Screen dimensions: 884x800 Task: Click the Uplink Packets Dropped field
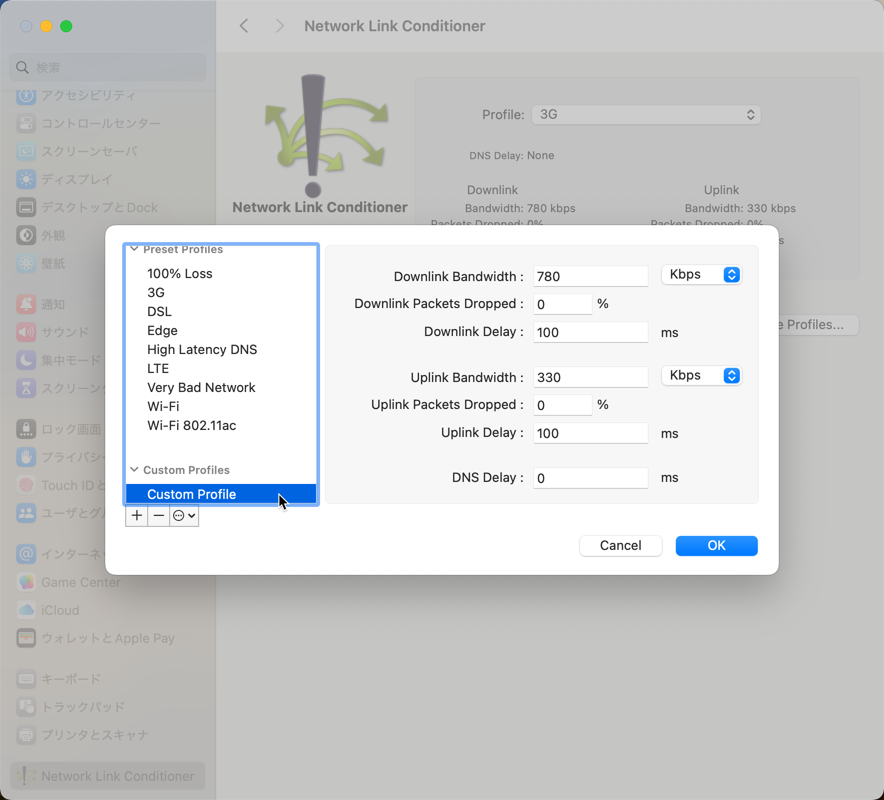tap(563, 405)
